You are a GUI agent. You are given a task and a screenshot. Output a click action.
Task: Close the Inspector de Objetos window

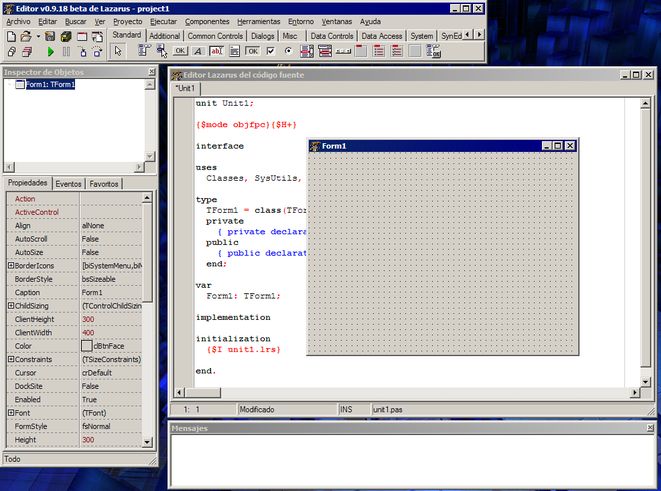click(152, 72)
